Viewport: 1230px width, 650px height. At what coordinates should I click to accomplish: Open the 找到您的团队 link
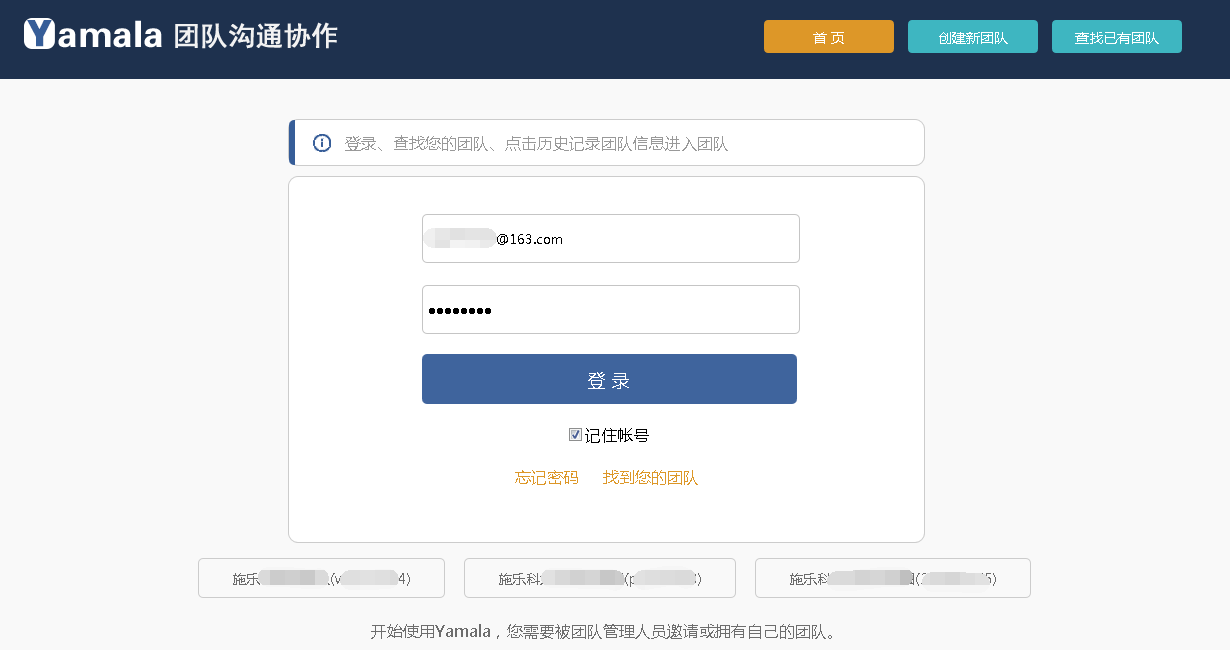650,478
